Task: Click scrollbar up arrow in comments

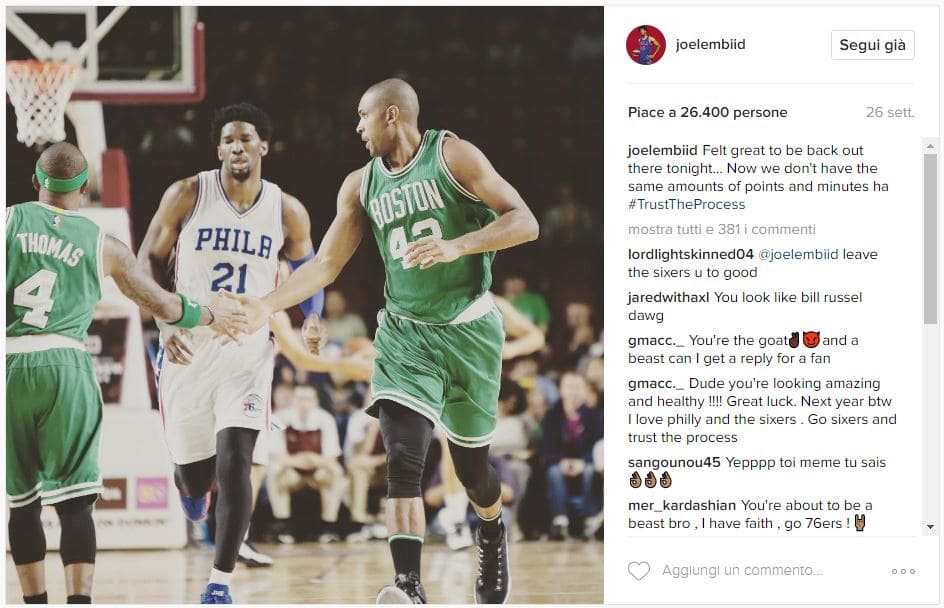Action: [930, 146]
